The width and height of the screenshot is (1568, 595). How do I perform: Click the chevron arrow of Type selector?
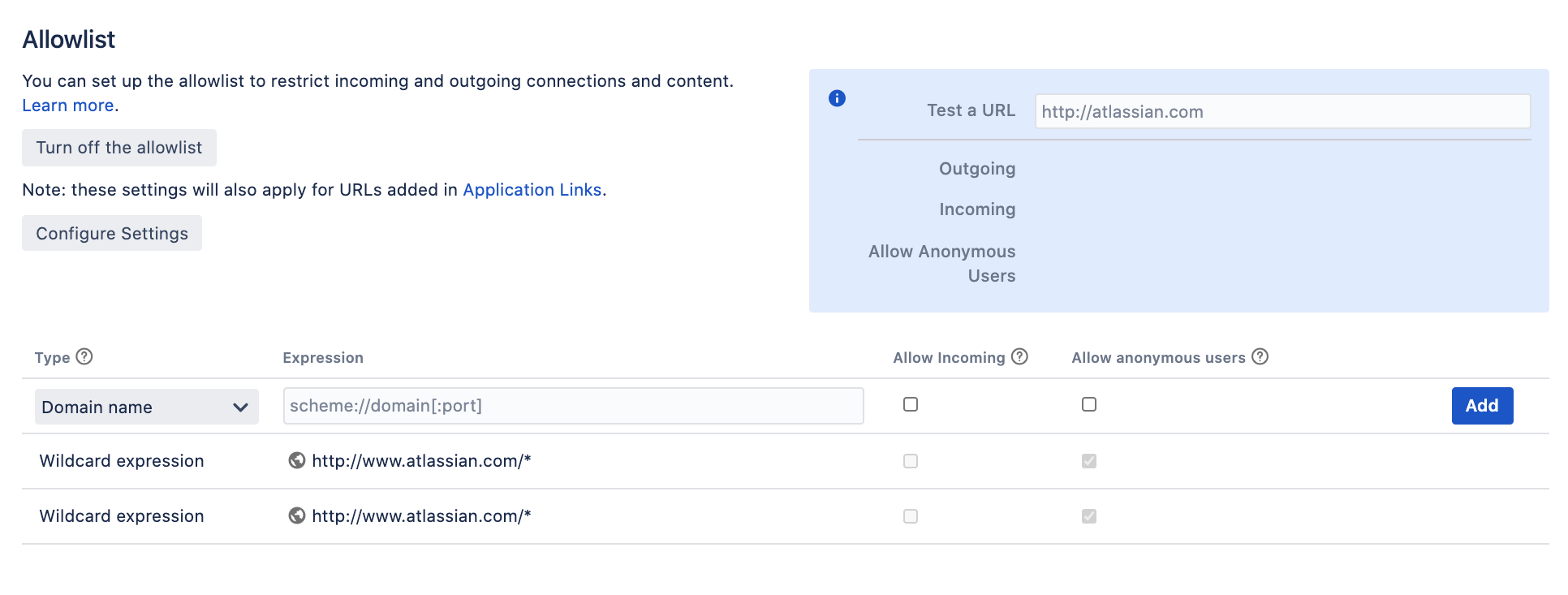tap(240, 407)
